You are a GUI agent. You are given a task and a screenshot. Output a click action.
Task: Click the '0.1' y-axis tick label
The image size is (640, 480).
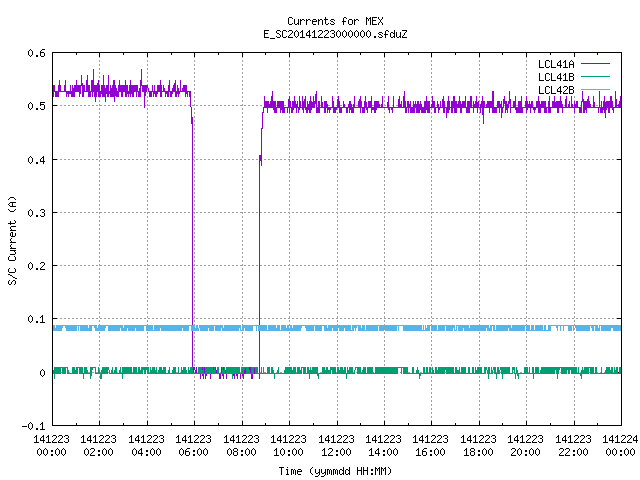[x=36, y=319]
